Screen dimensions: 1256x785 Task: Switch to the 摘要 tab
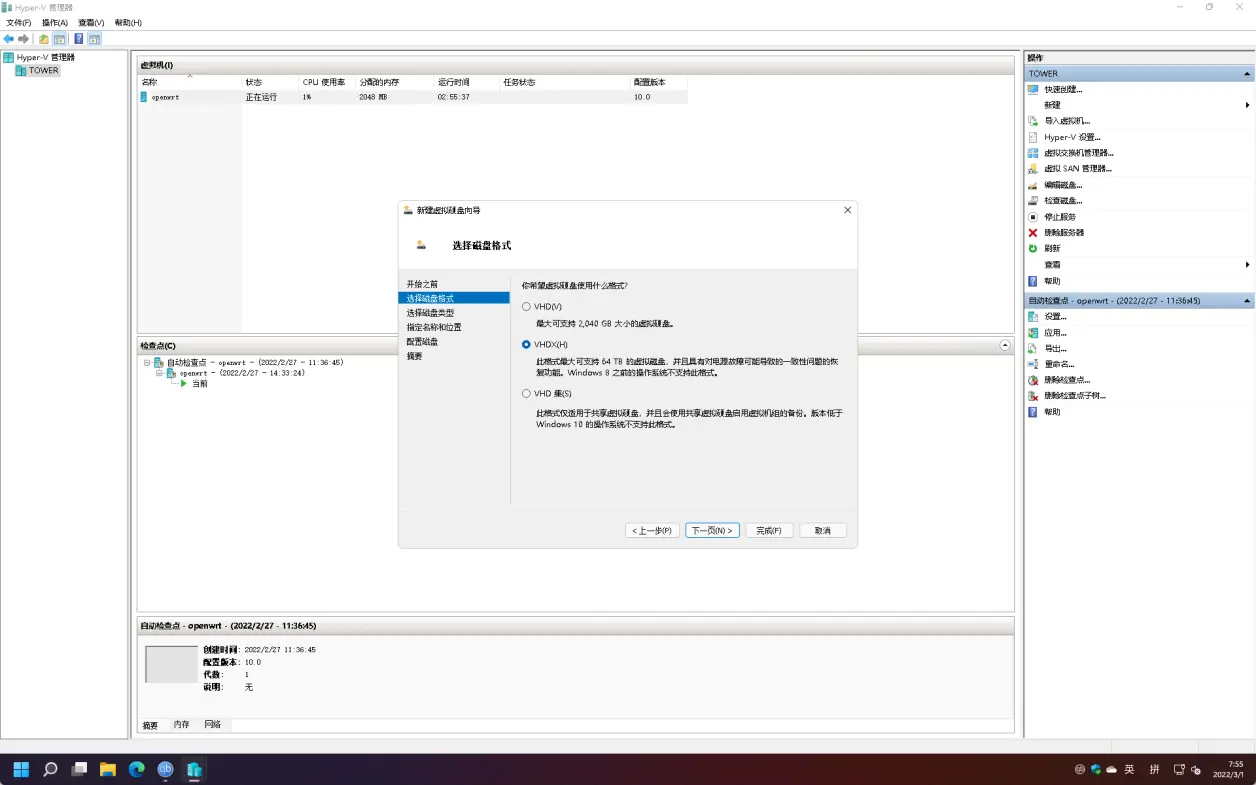pos(150,725)
